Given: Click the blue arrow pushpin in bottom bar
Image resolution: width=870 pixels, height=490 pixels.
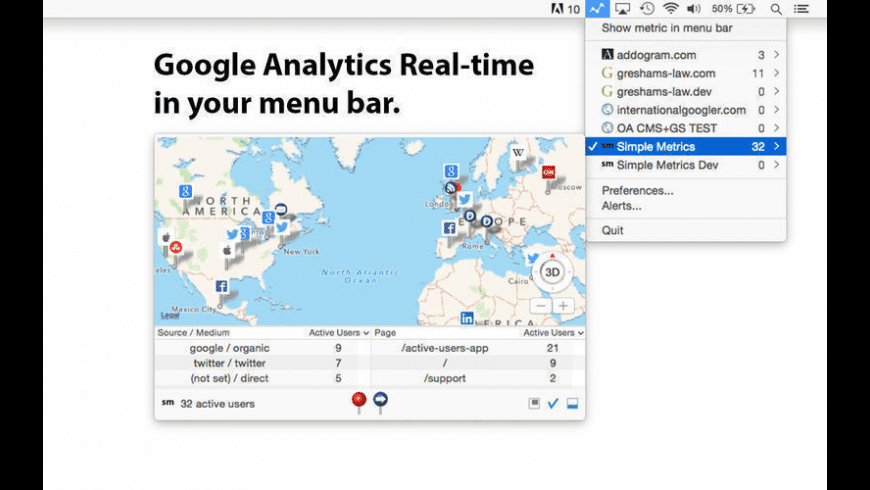Looking at the screenshot, I should 380,401.
